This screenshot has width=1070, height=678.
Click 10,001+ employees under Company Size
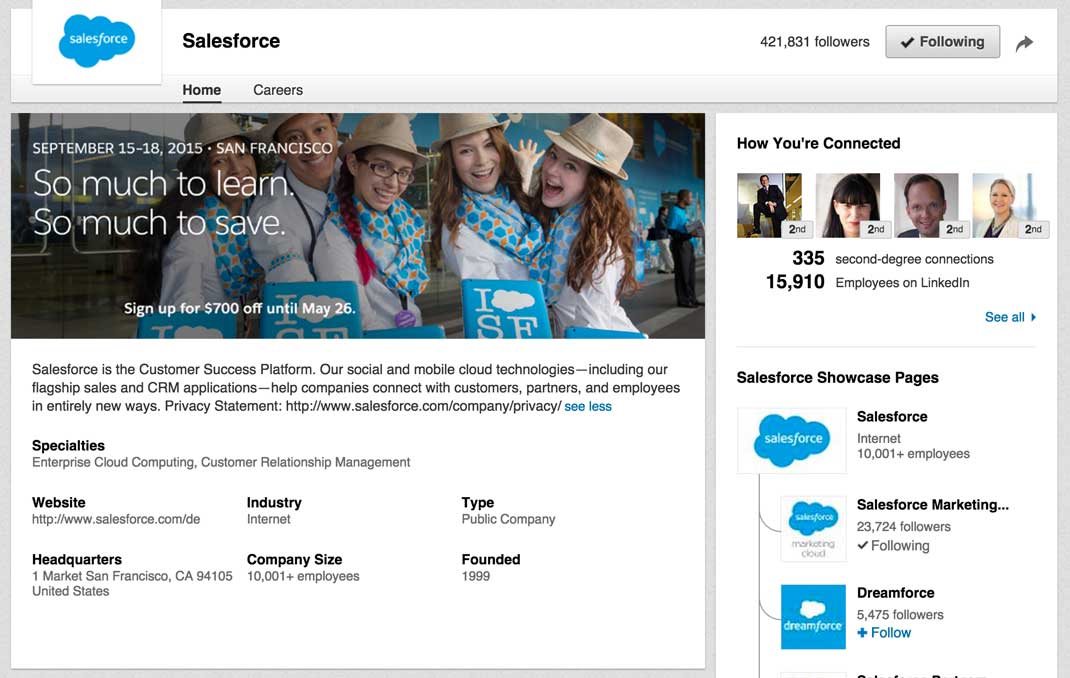click(303, 576)
